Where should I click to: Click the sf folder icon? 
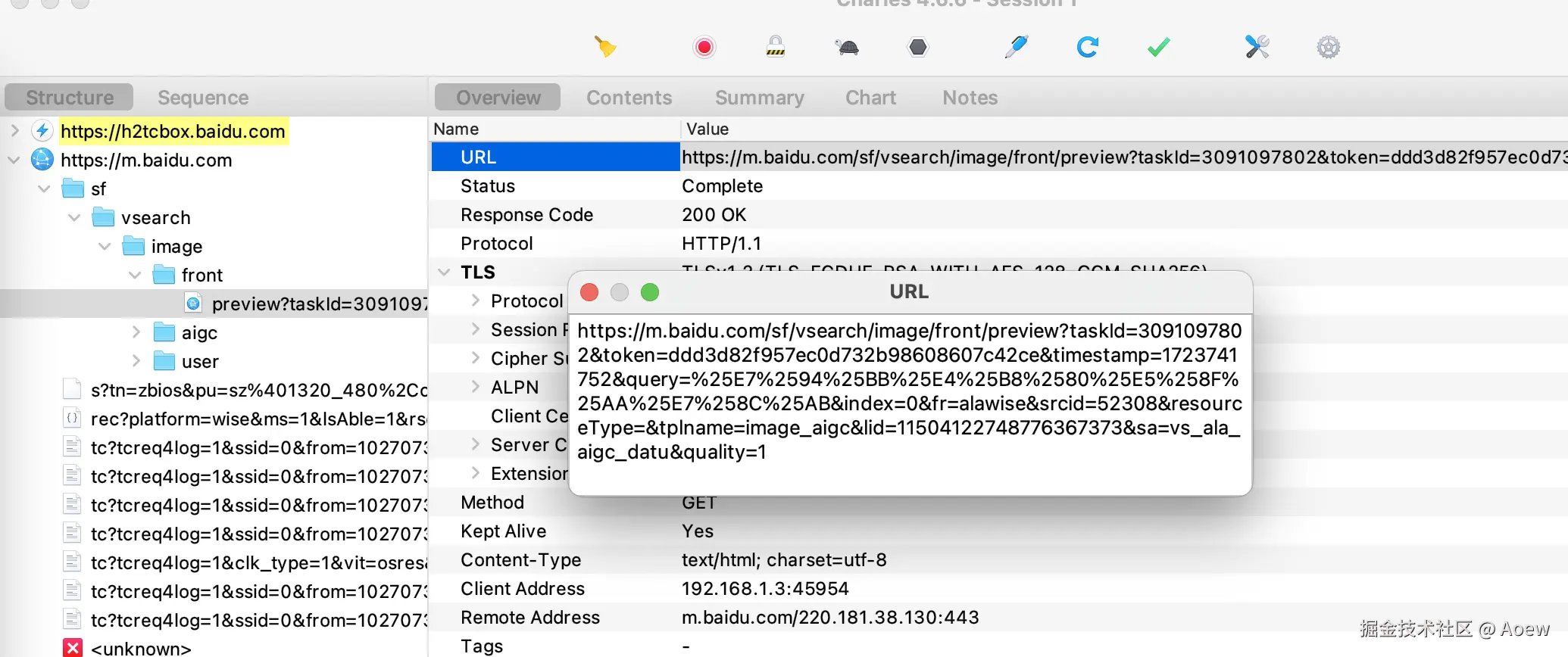click(x=73, y=188)
